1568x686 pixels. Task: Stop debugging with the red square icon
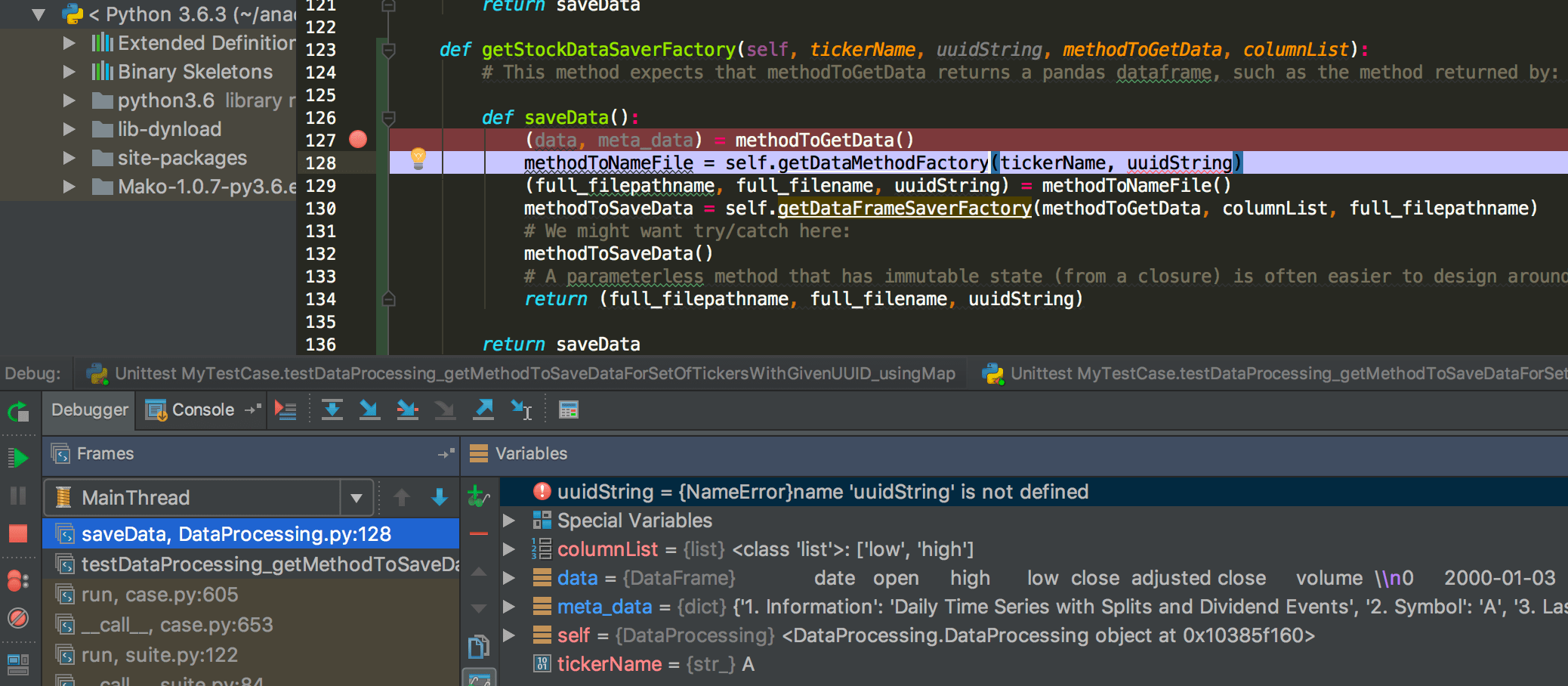point(18,533)
